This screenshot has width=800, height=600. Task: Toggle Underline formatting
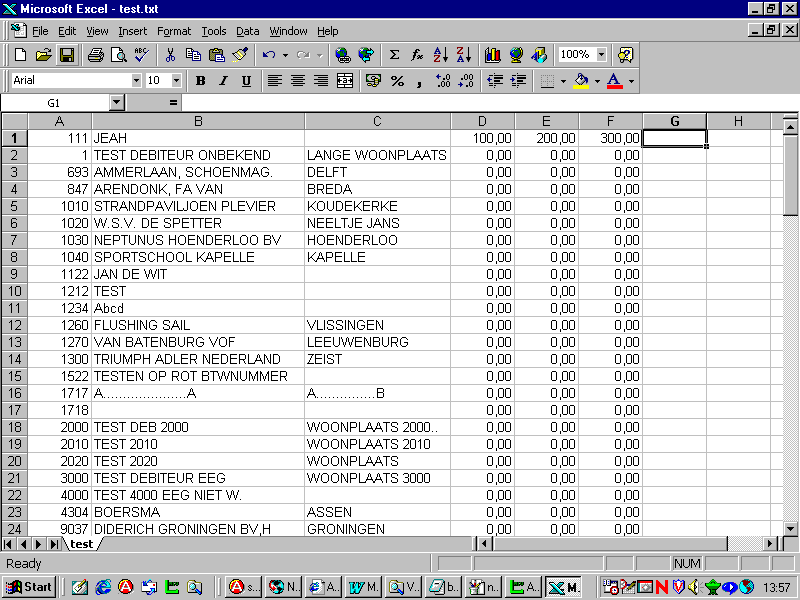point(244,80)
